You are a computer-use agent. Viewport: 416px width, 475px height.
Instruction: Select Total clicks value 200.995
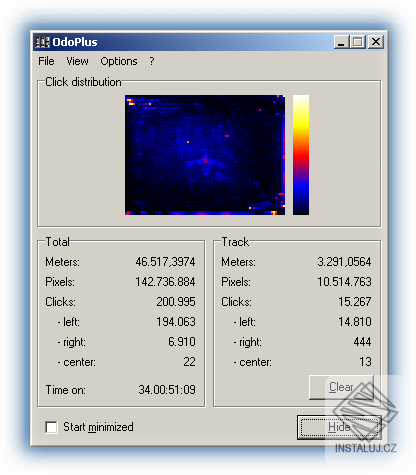(176, 302)
